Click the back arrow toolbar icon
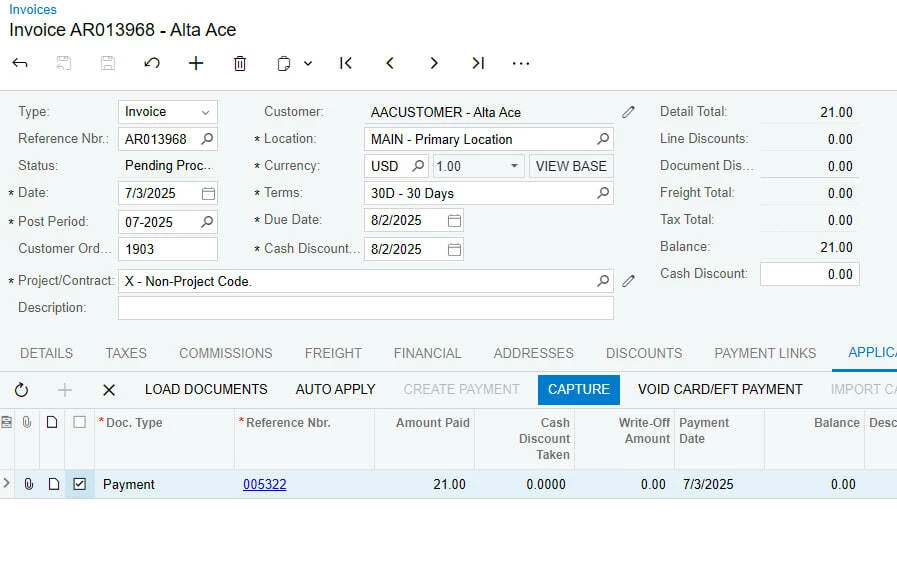The height and width of the screenshot is (561, 897). (20, 63)
